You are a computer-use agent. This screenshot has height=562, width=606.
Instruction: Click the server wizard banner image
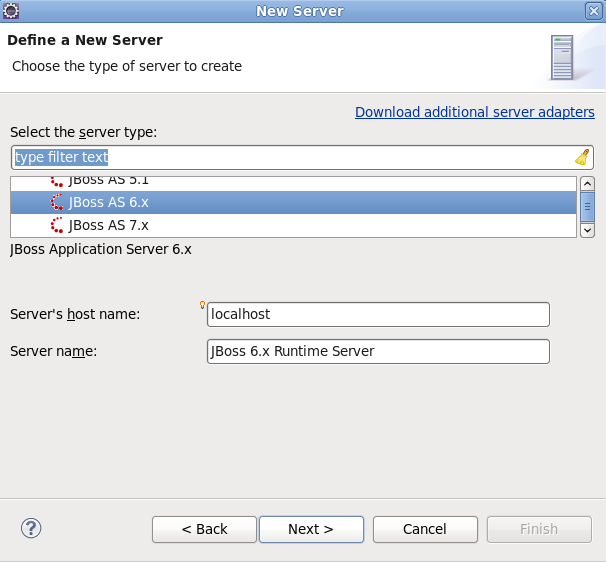pyautogui.click(x=562, y=57)
